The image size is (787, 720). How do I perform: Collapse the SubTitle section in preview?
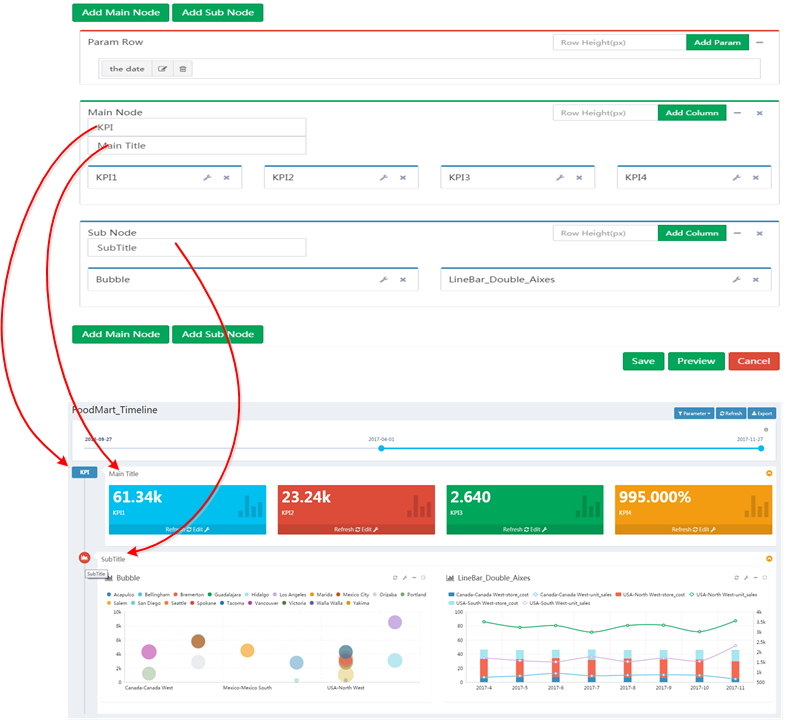click(x=769, y=558)
